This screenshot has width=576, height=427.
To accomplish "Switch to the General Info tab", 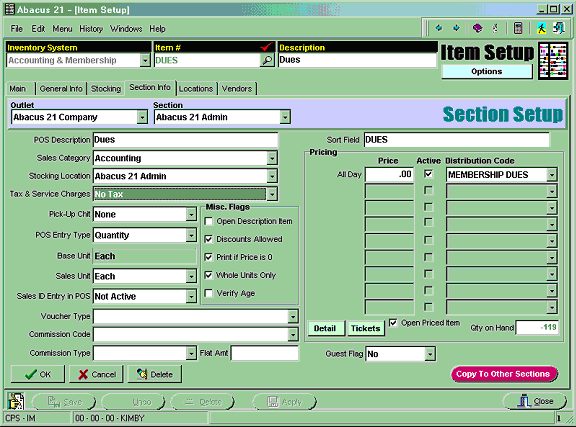I will click(61, 89).
